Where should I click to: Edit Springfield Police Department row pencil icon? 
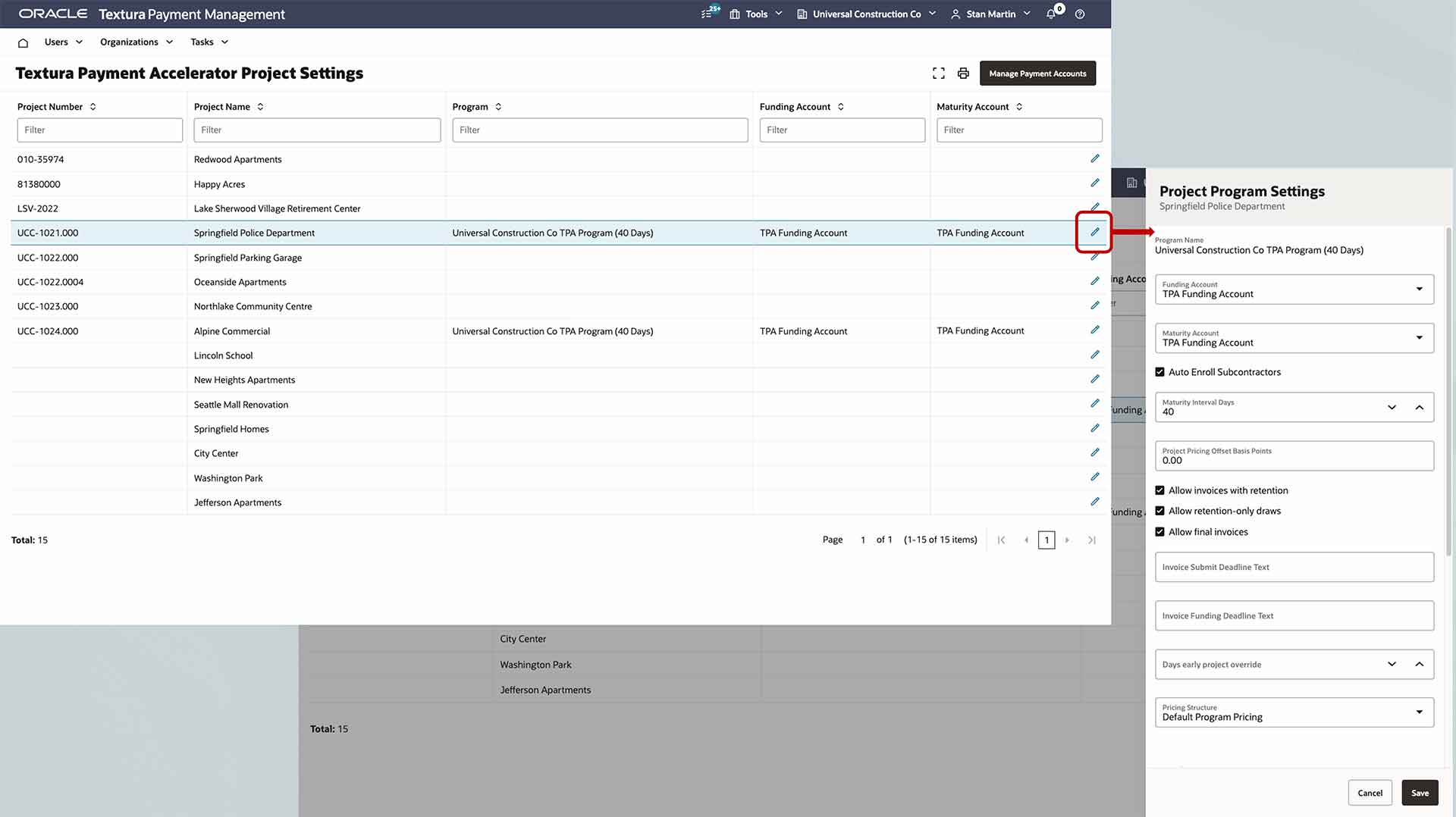coord(1094,232)
